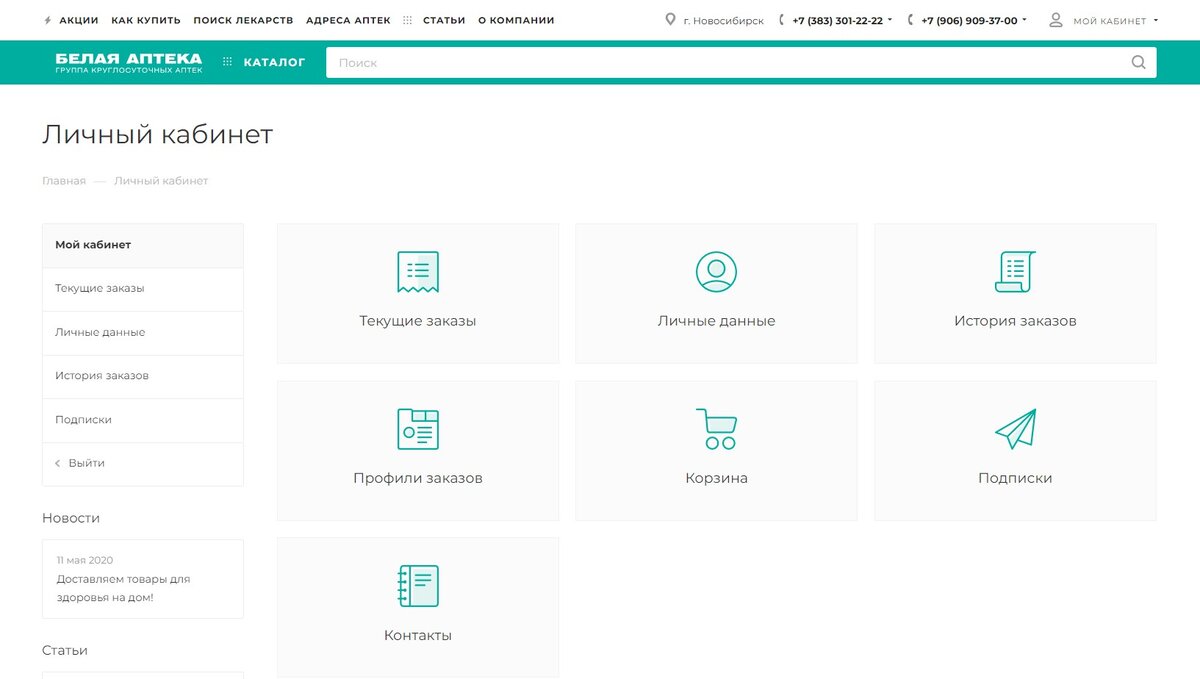Screen dimensions: 1200x679
Task: Click the Личный кабинет breadcrumb text
Action: pos(161,181)
